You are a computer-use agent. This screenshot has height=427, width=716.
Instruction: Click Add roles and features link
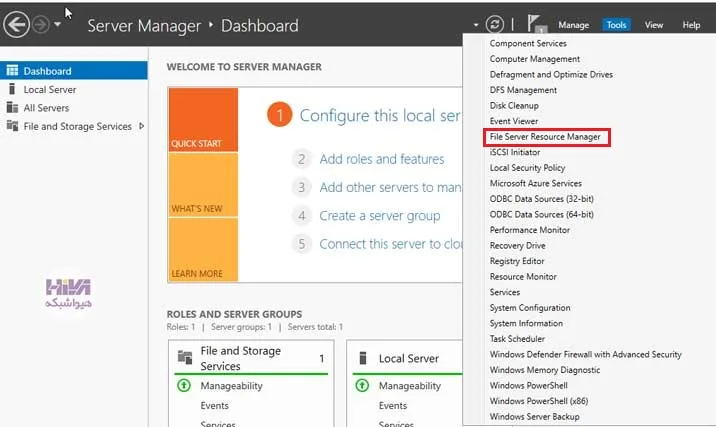tap(382, 159)
